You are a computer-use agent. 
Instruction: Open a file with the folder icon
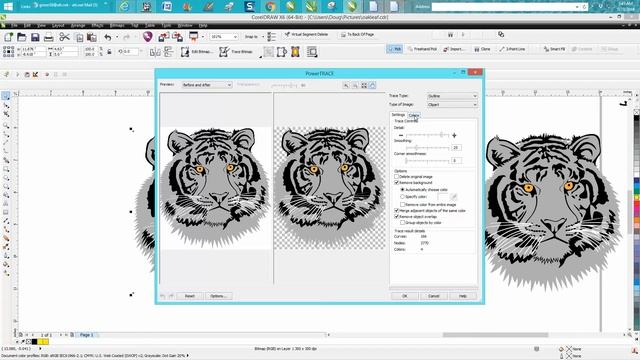(22, 37)
